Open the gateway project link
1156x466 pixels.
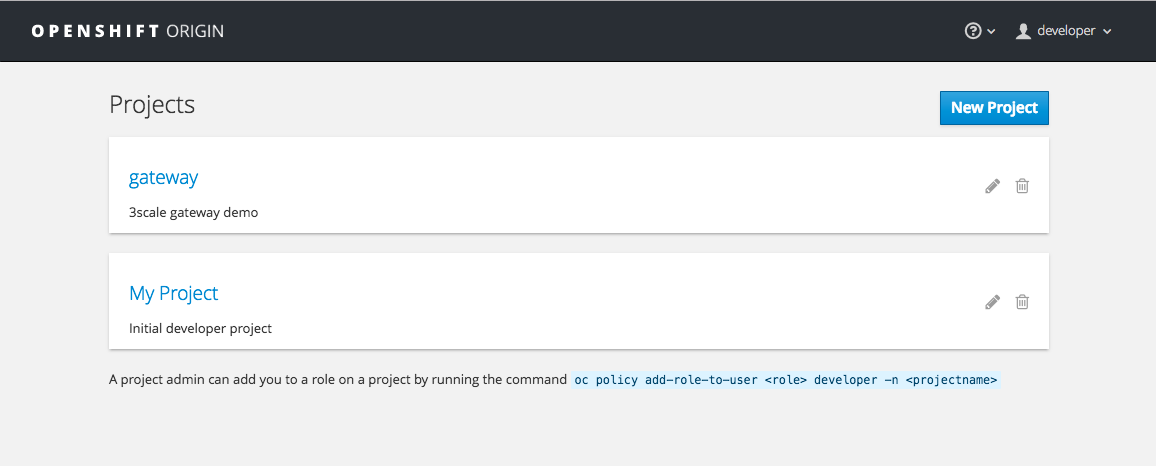click(163, 177)
